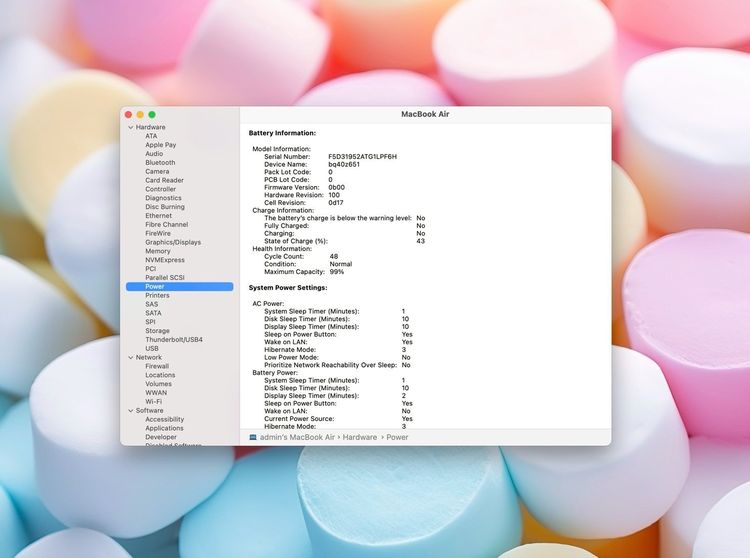Image resolution: width=750 pixels, height=558 pixels.
Task: Collapse the Hardware section chevron
Action: pyautogui.click(x=131, y=128)
